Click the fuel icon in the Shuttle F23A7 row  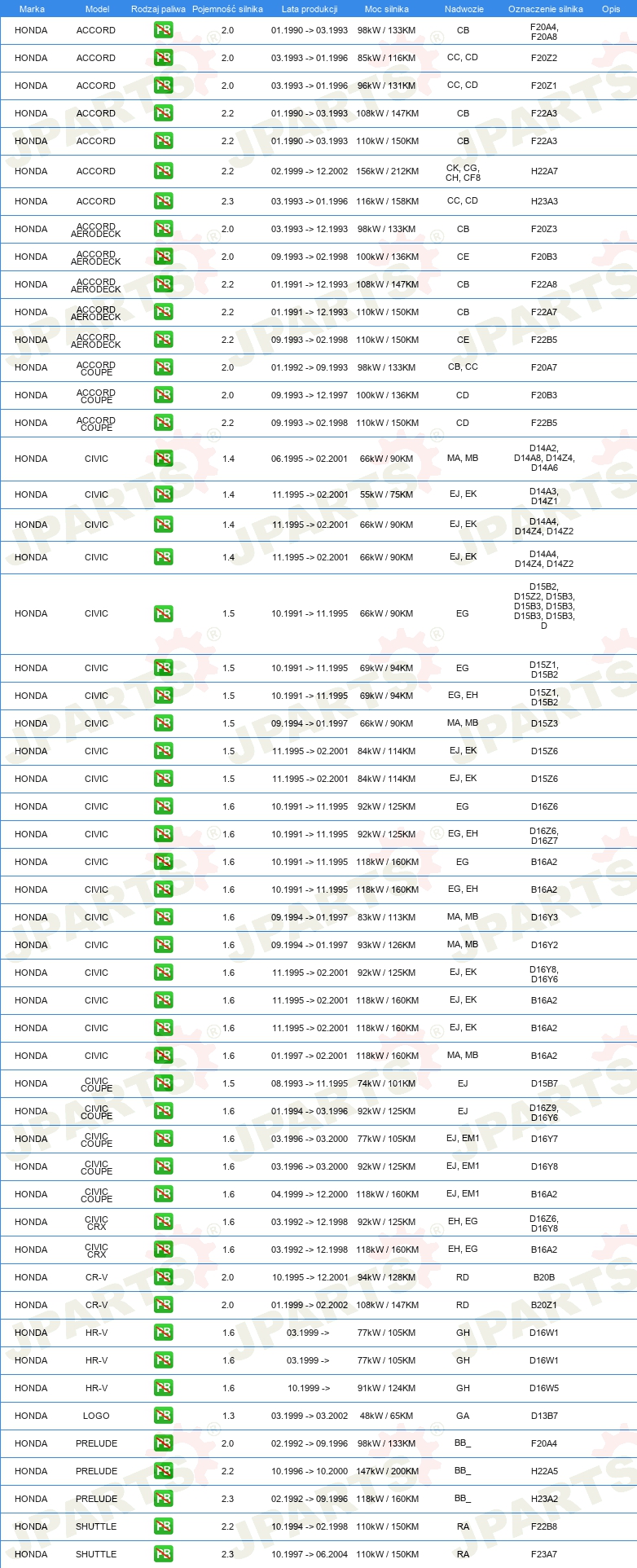pos(163,1554)
